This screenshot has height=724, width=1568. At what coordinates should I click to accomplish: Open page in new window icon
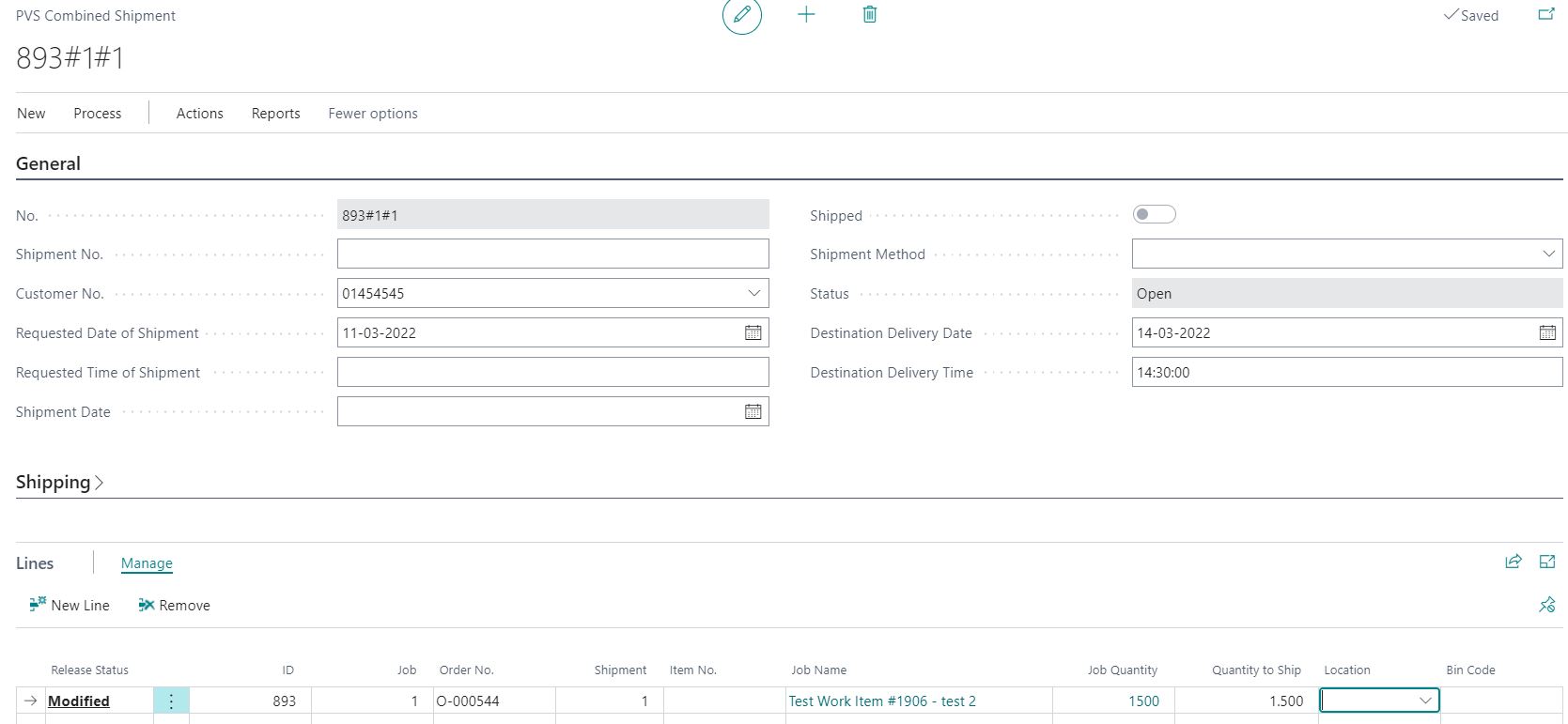(x=1545, y=14)
